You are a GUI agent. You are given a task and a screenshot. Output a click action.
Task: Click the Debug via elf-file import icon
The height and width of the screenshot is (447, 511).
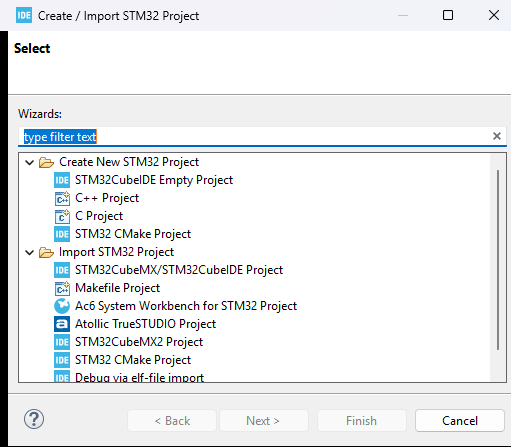62,376
